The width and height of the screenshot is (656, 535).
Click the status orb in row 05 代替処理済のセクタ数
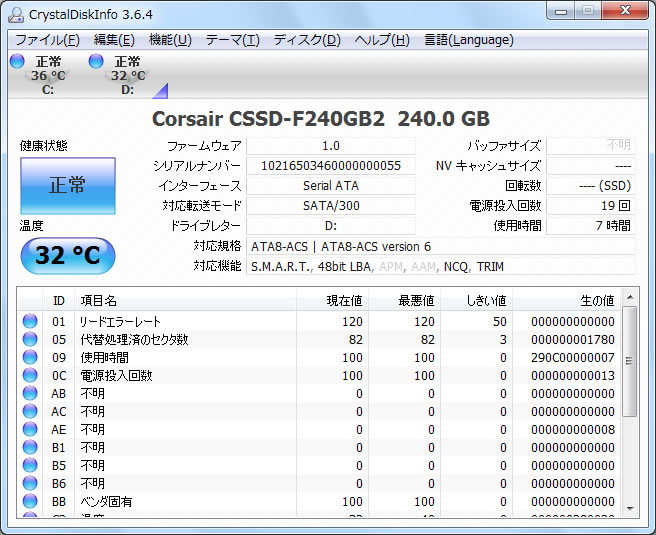click(x=30, y=339)
